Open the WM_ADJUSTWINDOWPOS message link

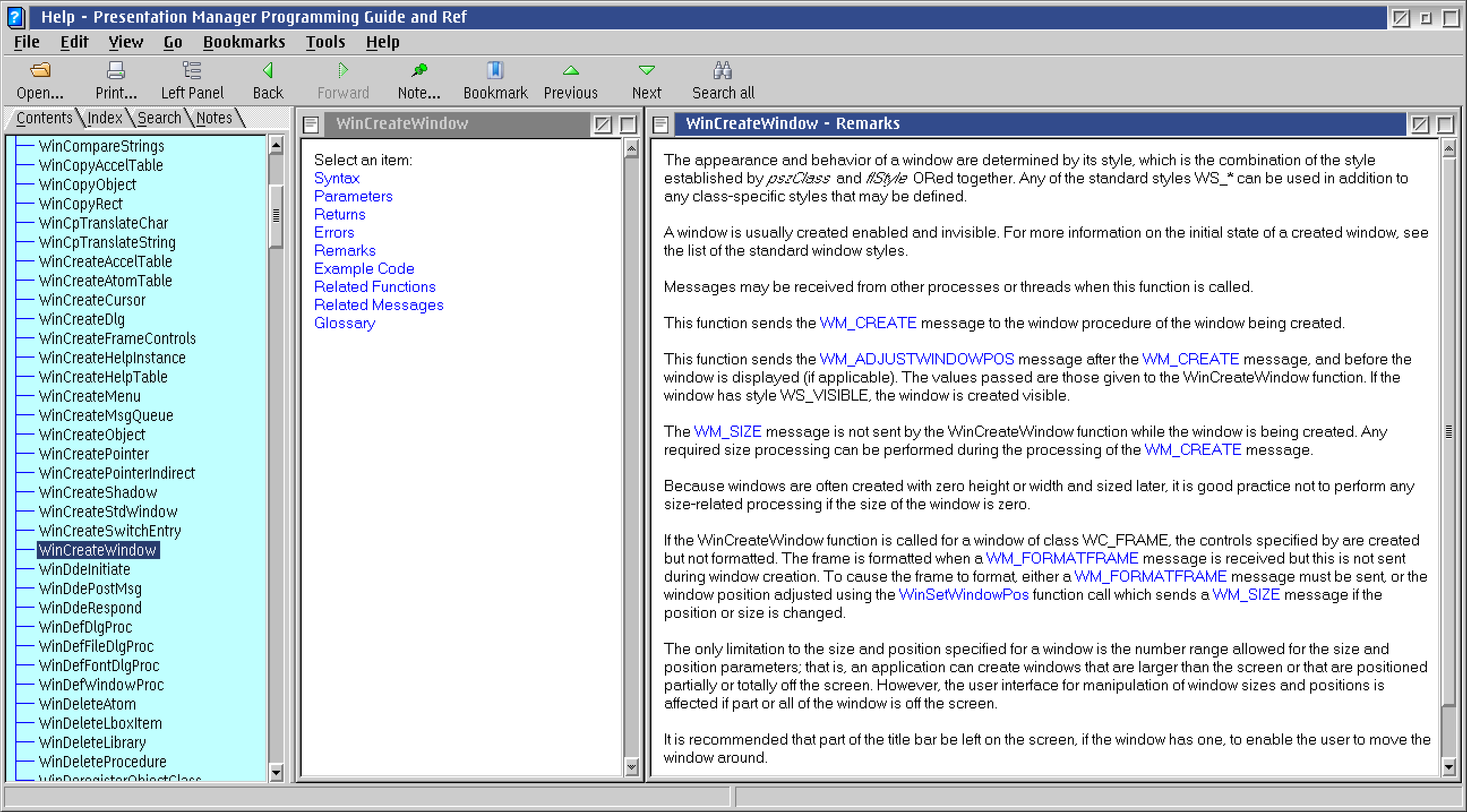(917, 359)
